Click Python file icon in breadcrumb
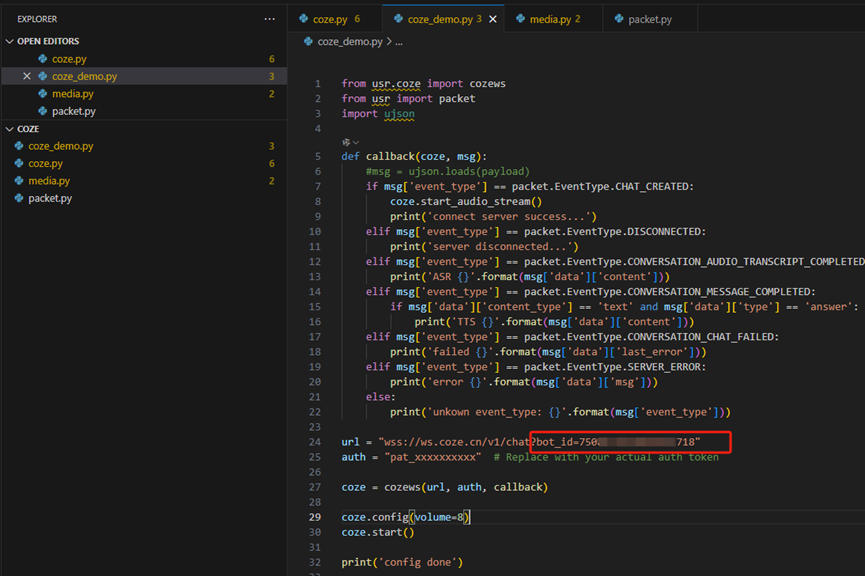 [309, 42]
